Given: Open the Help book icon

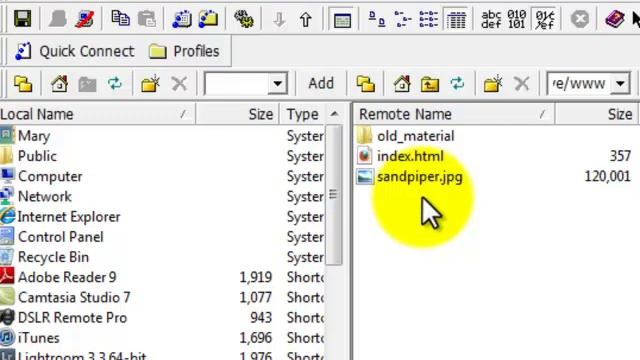Looking at the screenshot, I should [615, 18].
